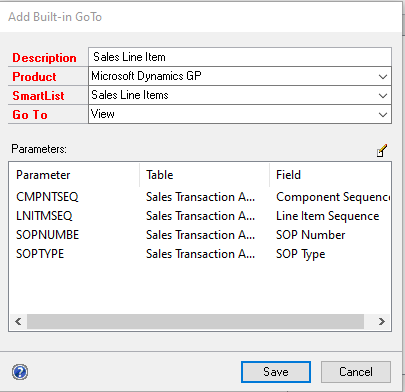Open the SmartList dropdown arrow
The image size is (405, 392).
(383, 96)
